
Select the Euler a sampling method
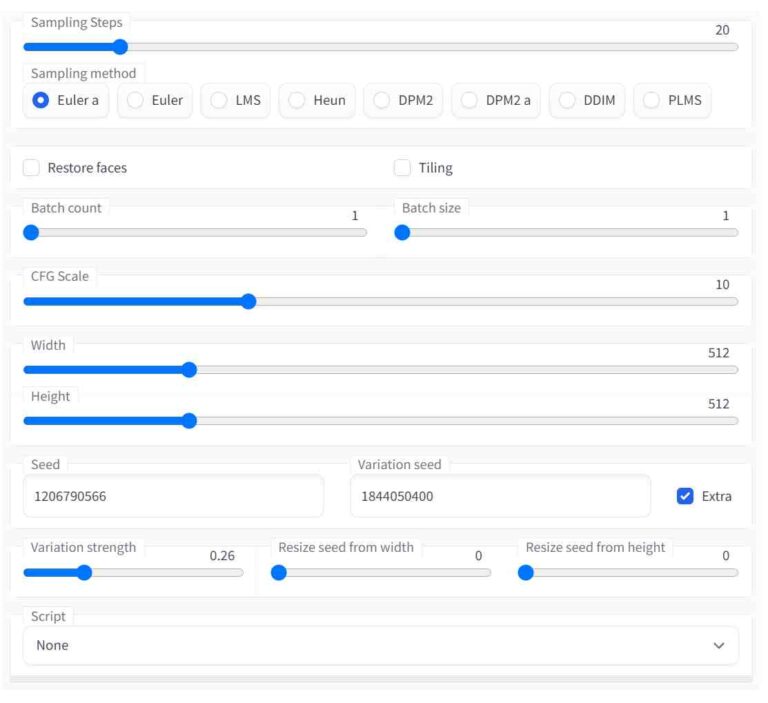pos(41,100)
